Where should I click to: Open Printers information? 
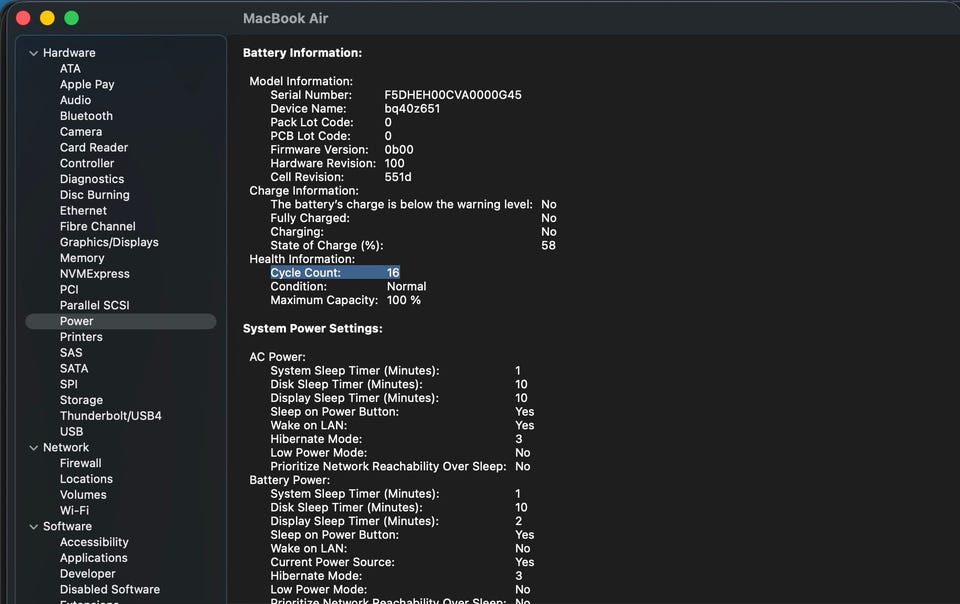(81, 337)
